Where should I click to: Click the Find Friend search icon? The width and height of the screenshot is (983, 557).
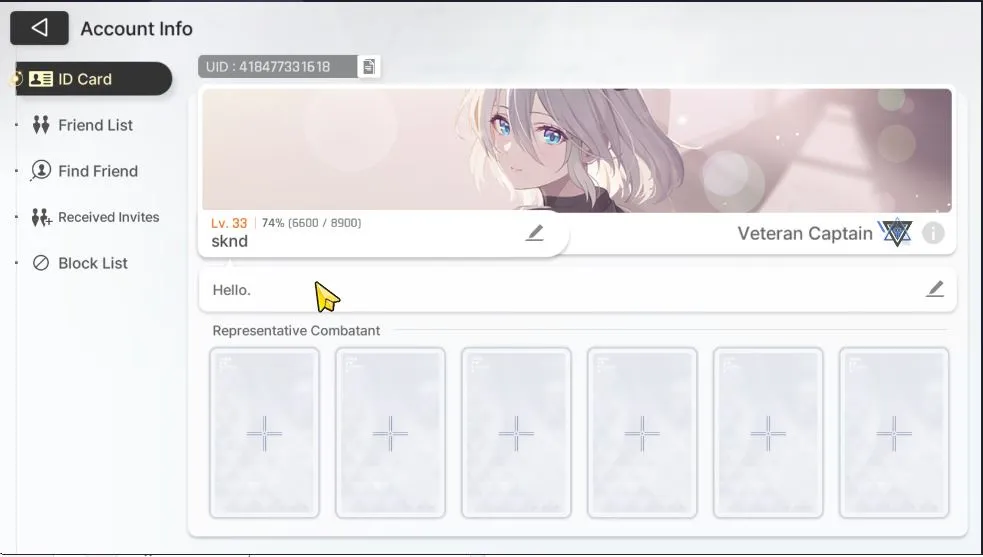click(x=41, y=171)
